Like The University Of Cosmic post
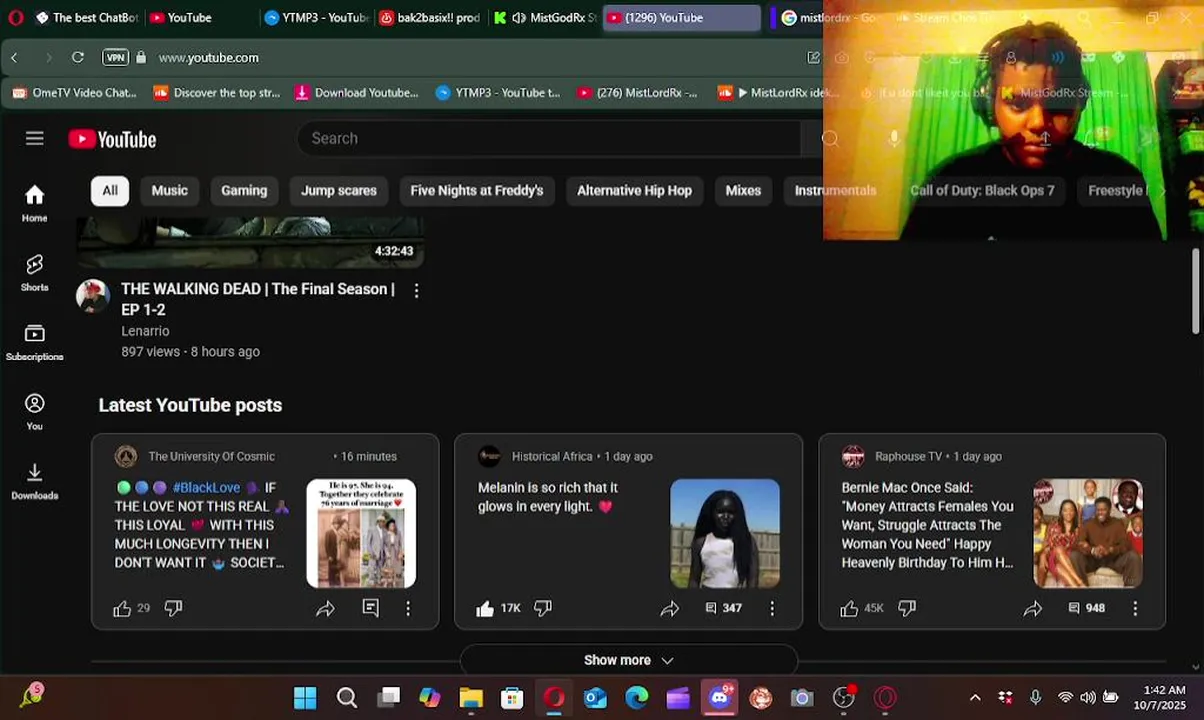 point(122,608)
